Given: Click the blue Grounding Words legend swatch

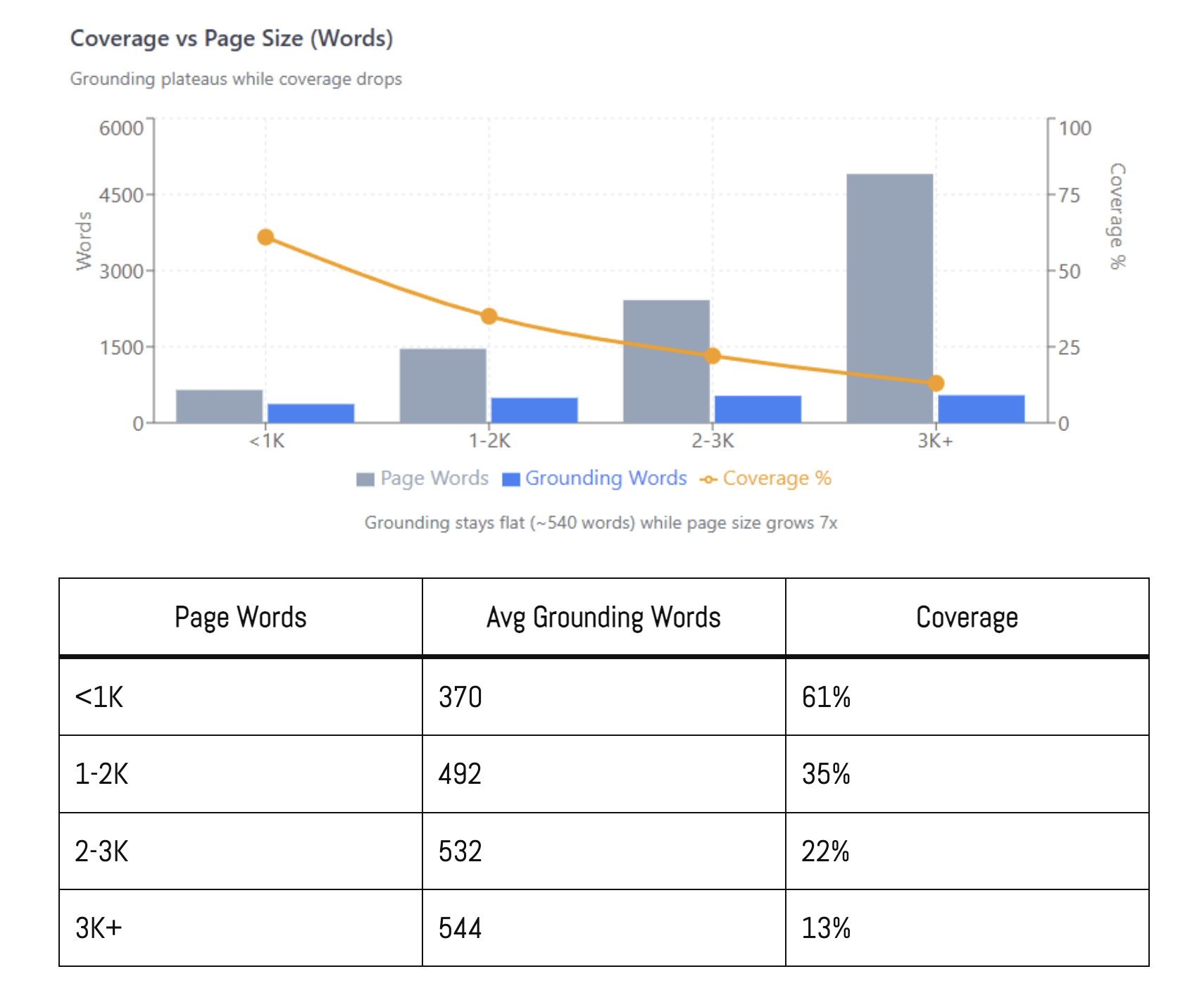Looking at the screenshot, I should (510, 480).
